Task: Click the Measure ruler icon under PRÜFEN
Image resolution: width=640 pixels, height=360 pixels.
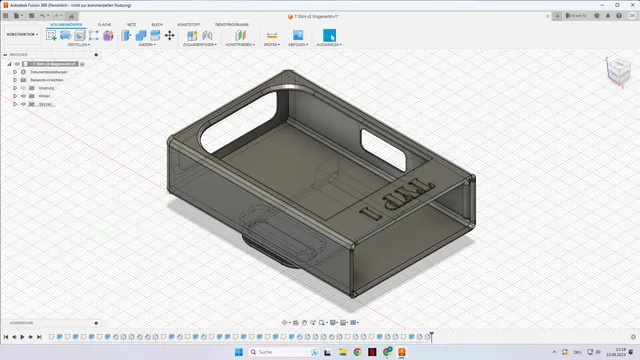Action: (x=272, y=36)
